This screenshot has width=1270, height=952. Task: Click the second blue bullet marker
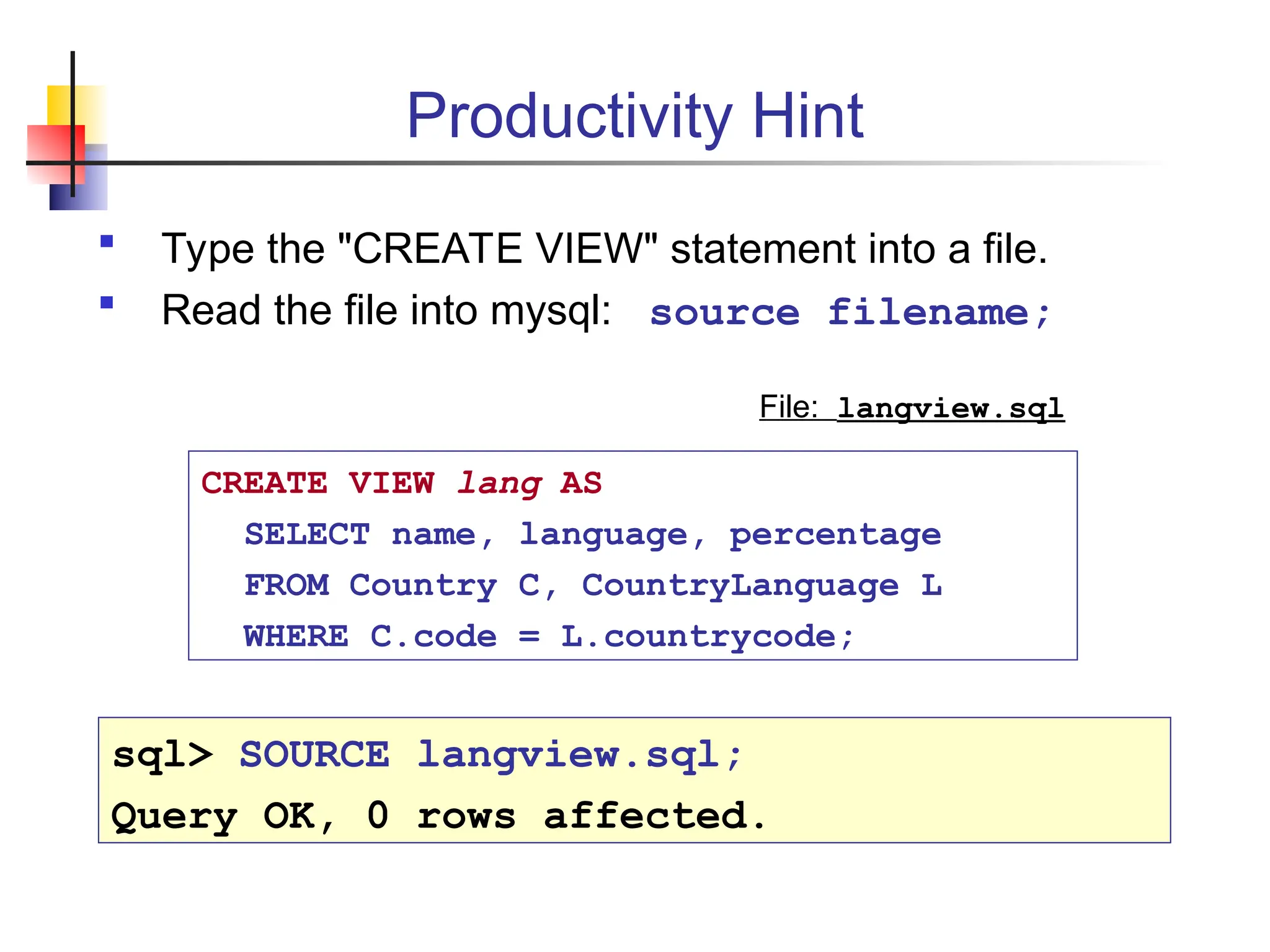[x=107, y=302]
